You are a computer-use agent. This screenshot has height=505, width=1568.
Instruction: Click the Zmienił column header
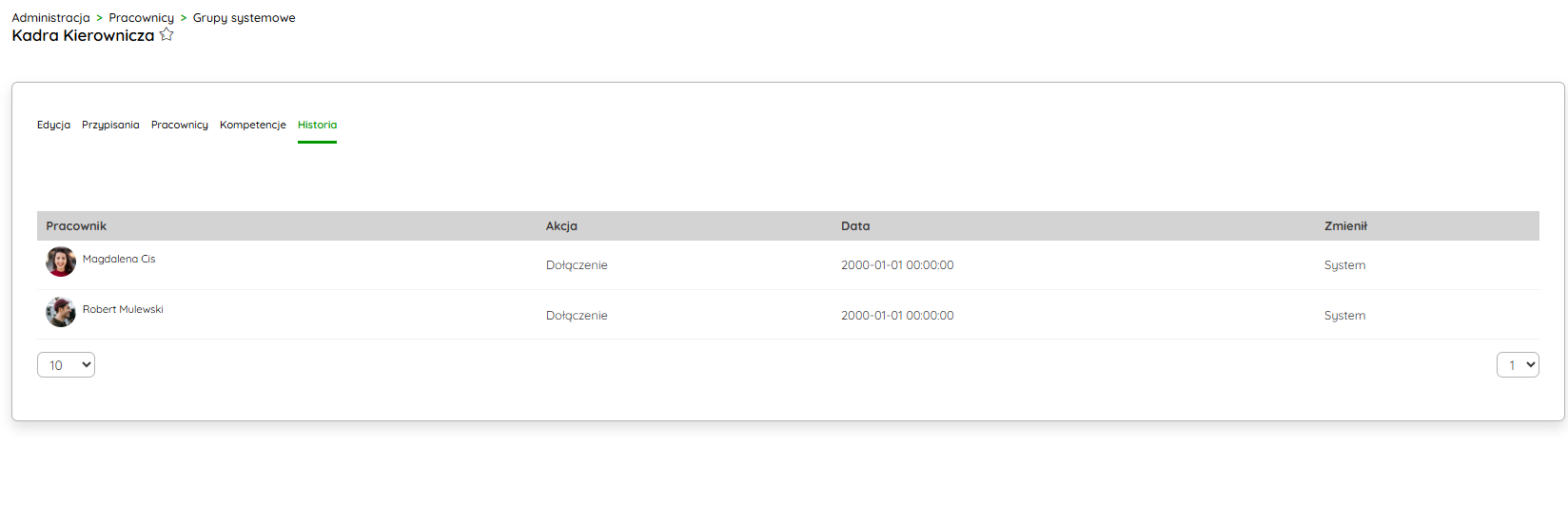pyautogui.click(x=1345, y=226)
